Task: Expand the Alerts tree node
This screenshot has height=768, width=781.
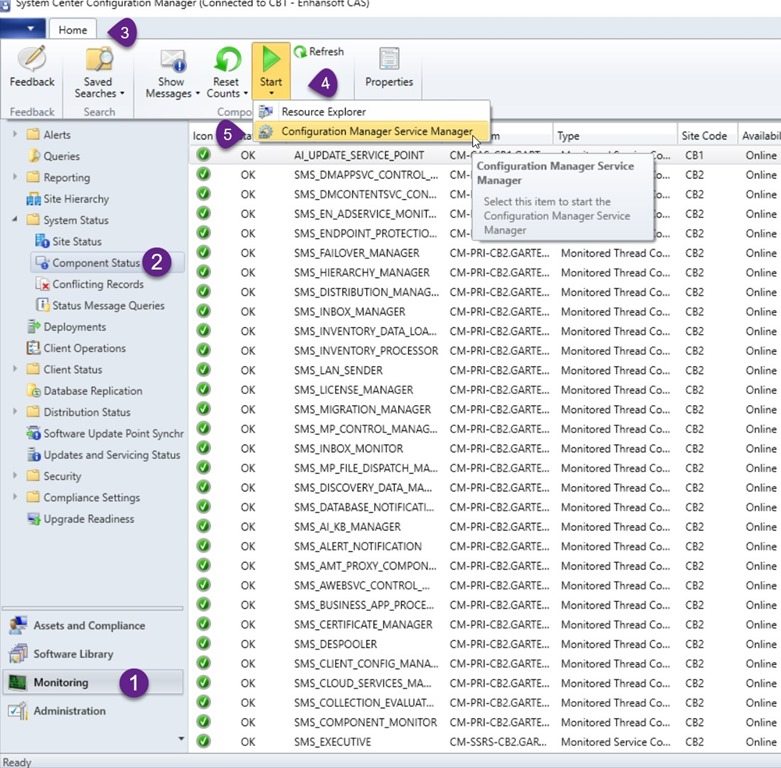Action: tap(15, 134)
